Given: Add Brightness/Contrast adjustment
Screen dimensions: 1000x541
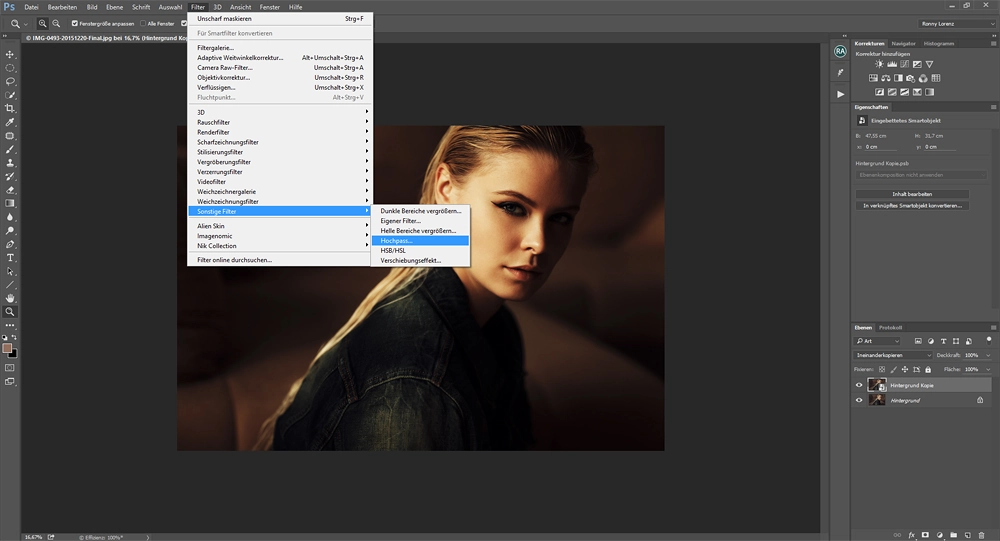Looking at the screenshot, I should (879, 64).
